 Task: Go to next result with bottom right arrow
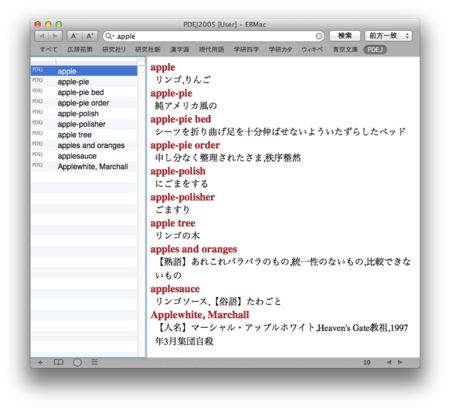(400, 362)
